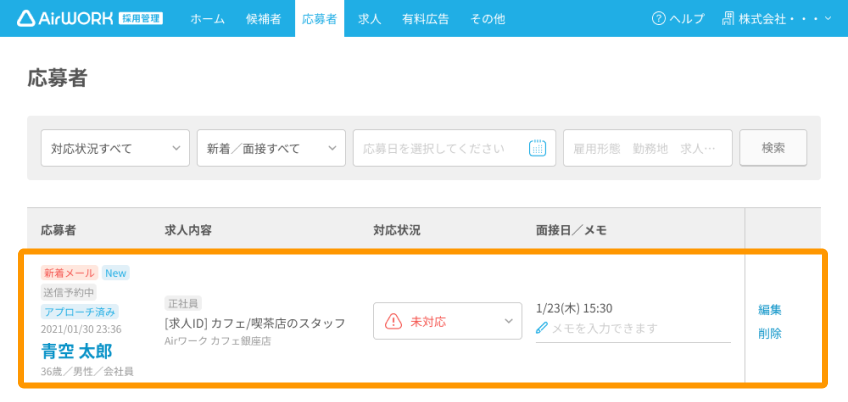Open the 未対応 status dropdown
This screenshot has height=402, width=848.
point(447,321)
